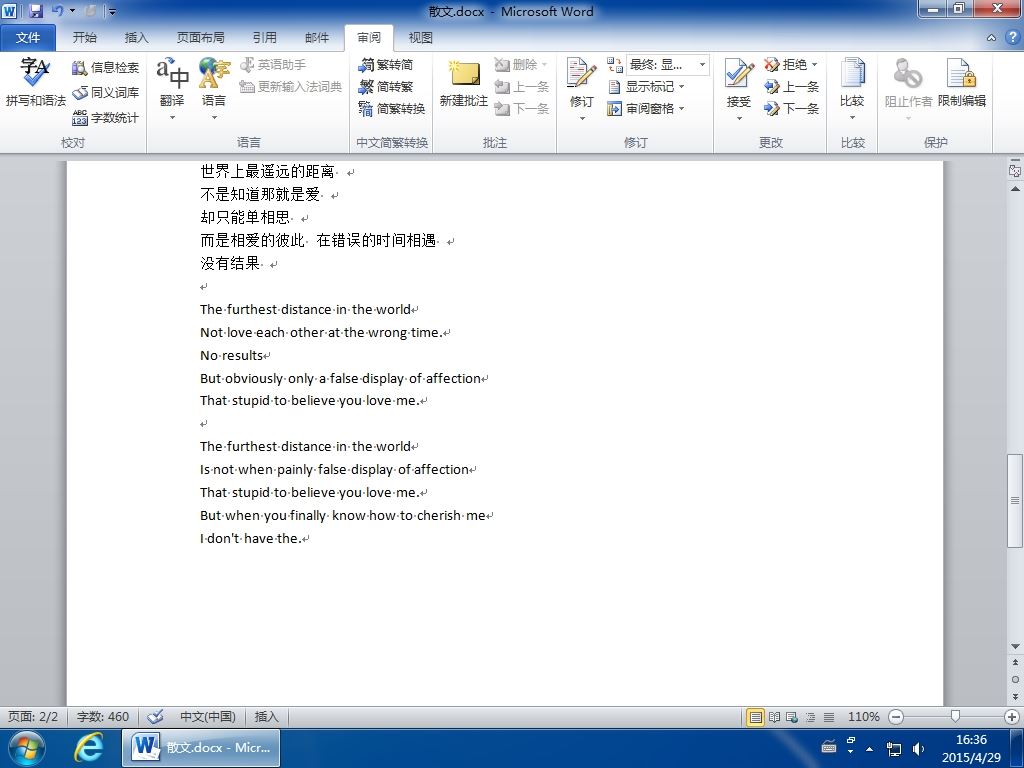Screen dimensions: 1024x768
Task: Click the 110% zoom level button
Action: tap(863, 717)
